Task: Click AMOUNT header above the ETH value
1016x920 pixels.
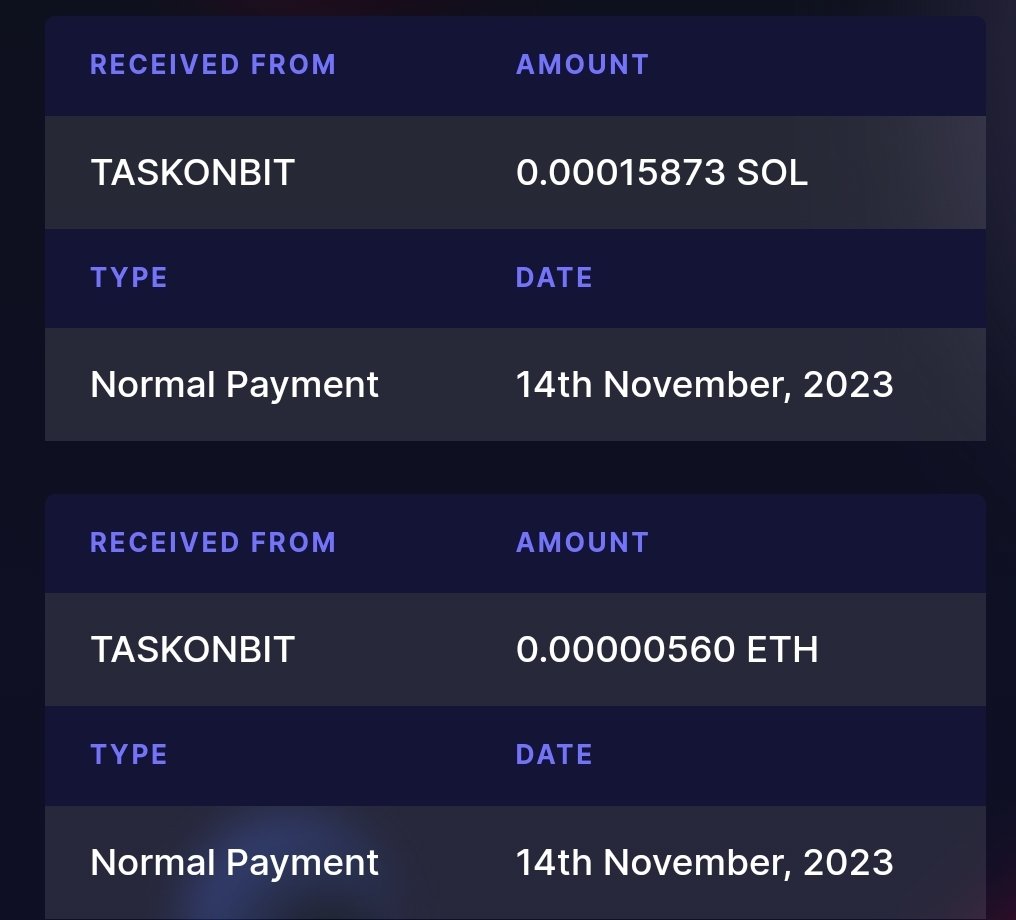Action: click(583, 542)
